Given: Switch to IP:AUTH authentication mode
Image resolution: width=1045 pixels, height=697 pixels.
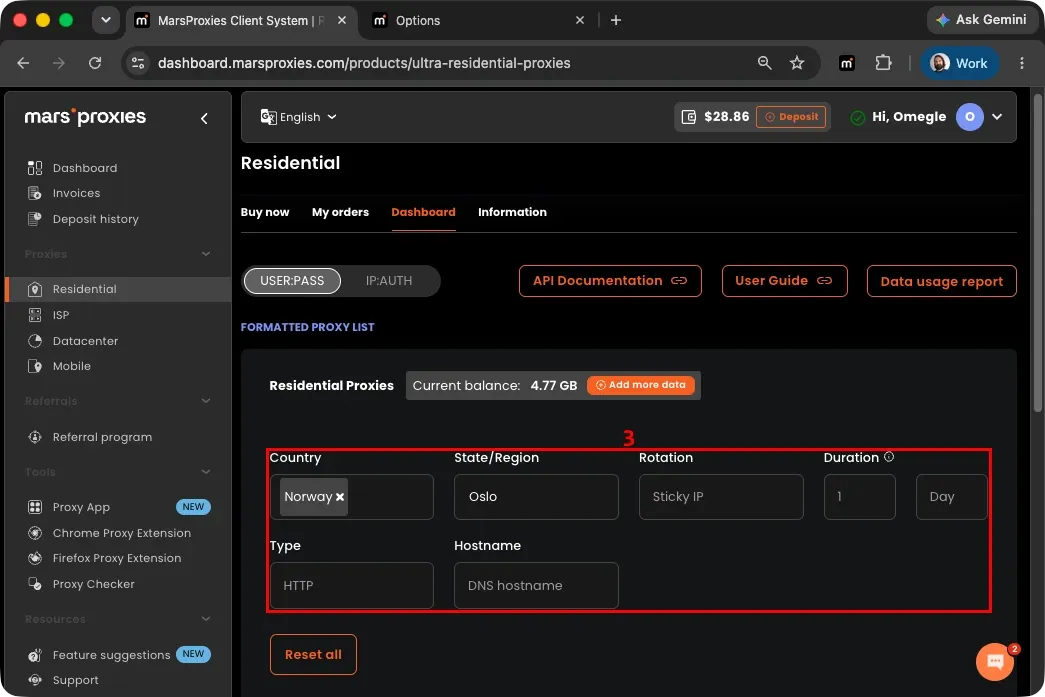Looking at the screenshot, I should [389, 281].
